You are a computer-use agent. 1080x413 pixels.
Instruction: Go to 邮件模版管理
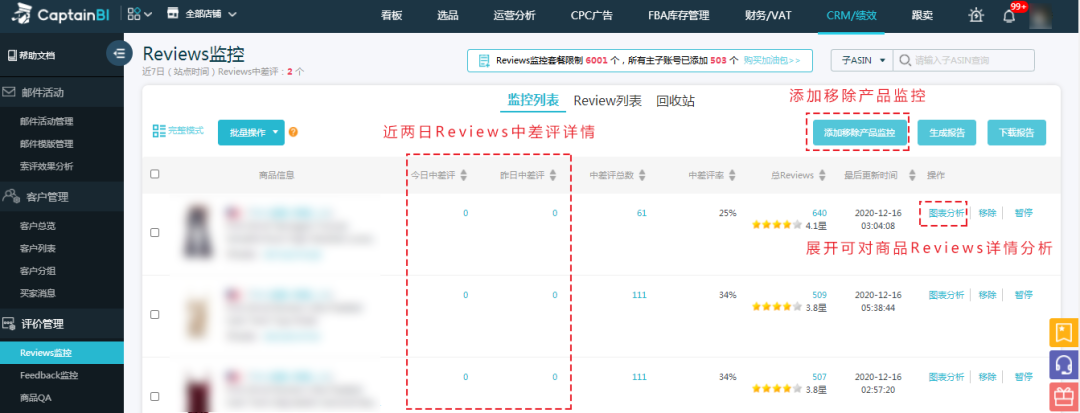coord(47,144)
